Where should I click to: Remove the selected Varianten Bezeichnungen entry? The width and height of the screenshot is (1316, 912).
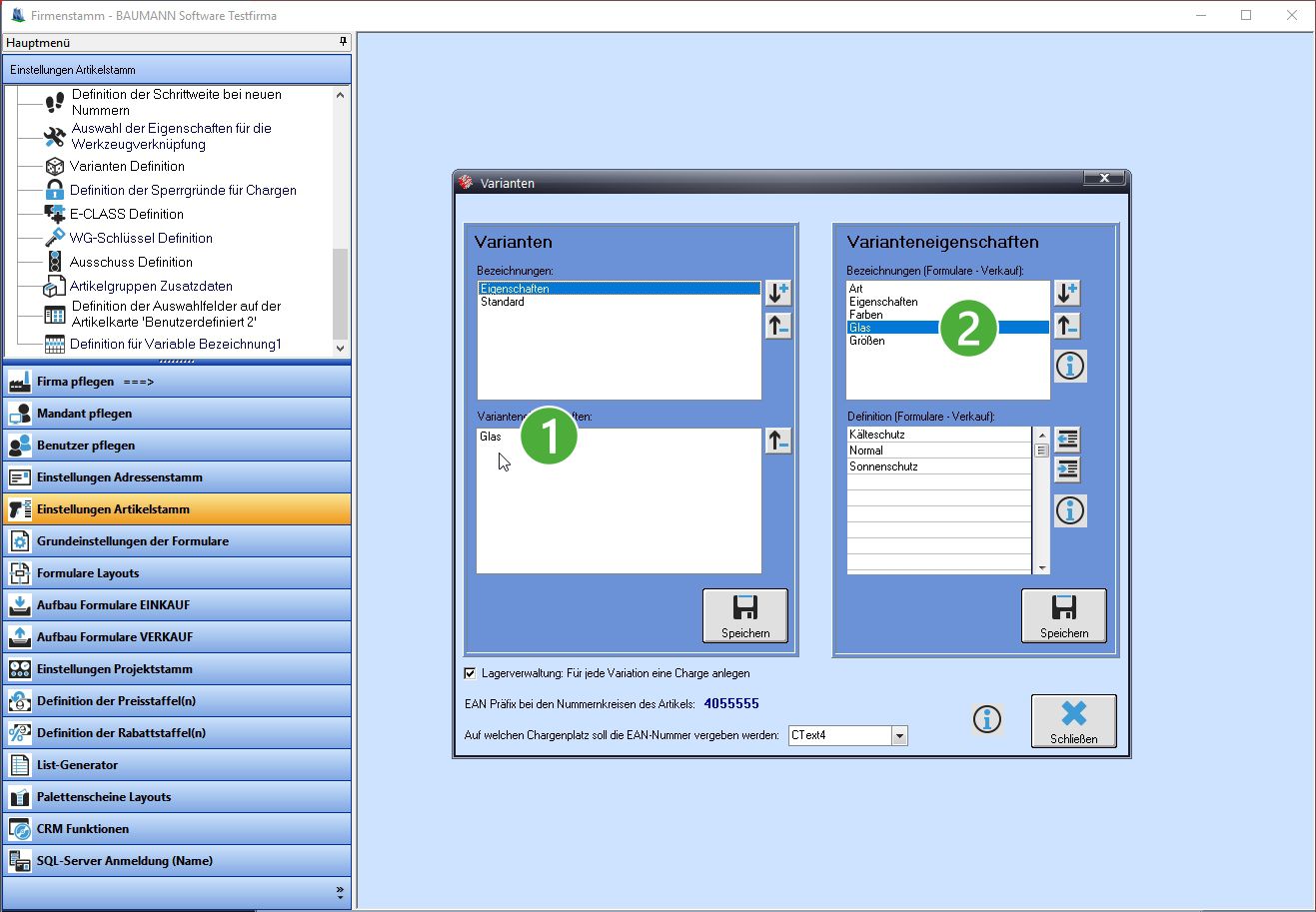click(778, 325)
